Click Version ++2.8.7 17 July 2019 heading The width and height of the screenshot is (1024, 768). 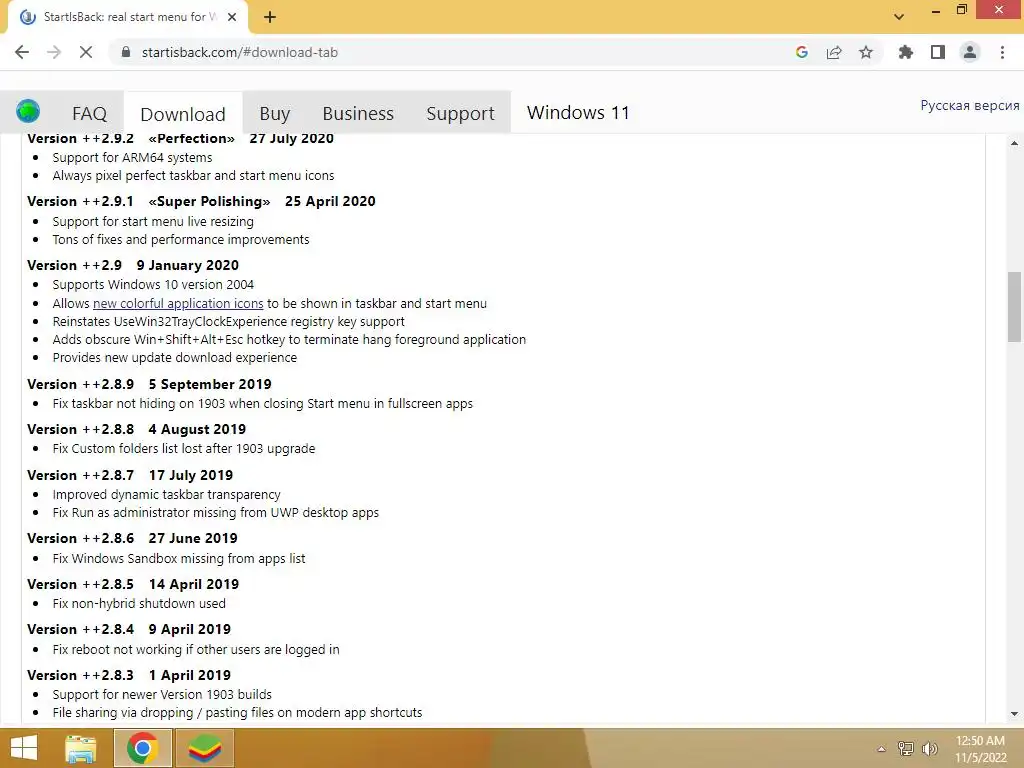point(130,475)
